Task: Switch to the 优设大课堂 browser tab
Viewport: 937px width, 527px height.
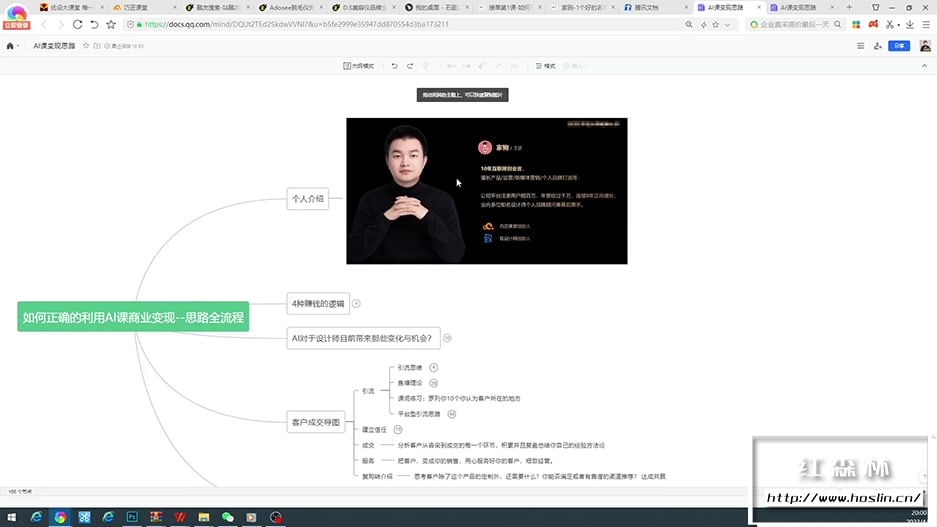Action: [71, 8]
